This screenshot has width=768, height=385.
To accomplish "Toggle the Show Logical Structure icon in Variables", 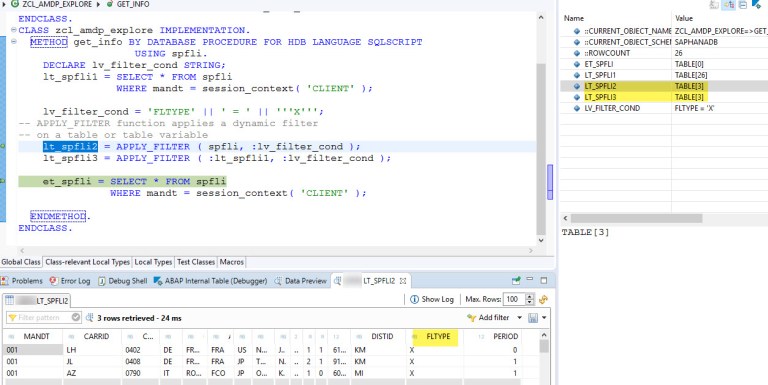I will (x=729, y=4).
